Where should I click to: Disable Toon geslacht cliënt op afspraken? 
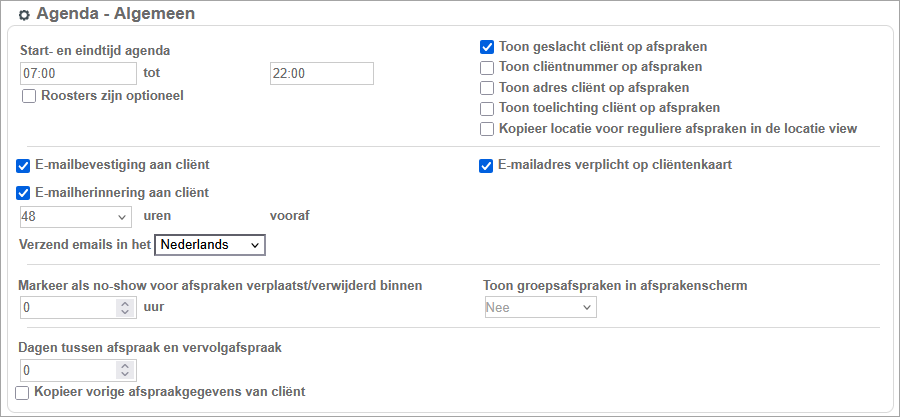coord(487,47)
